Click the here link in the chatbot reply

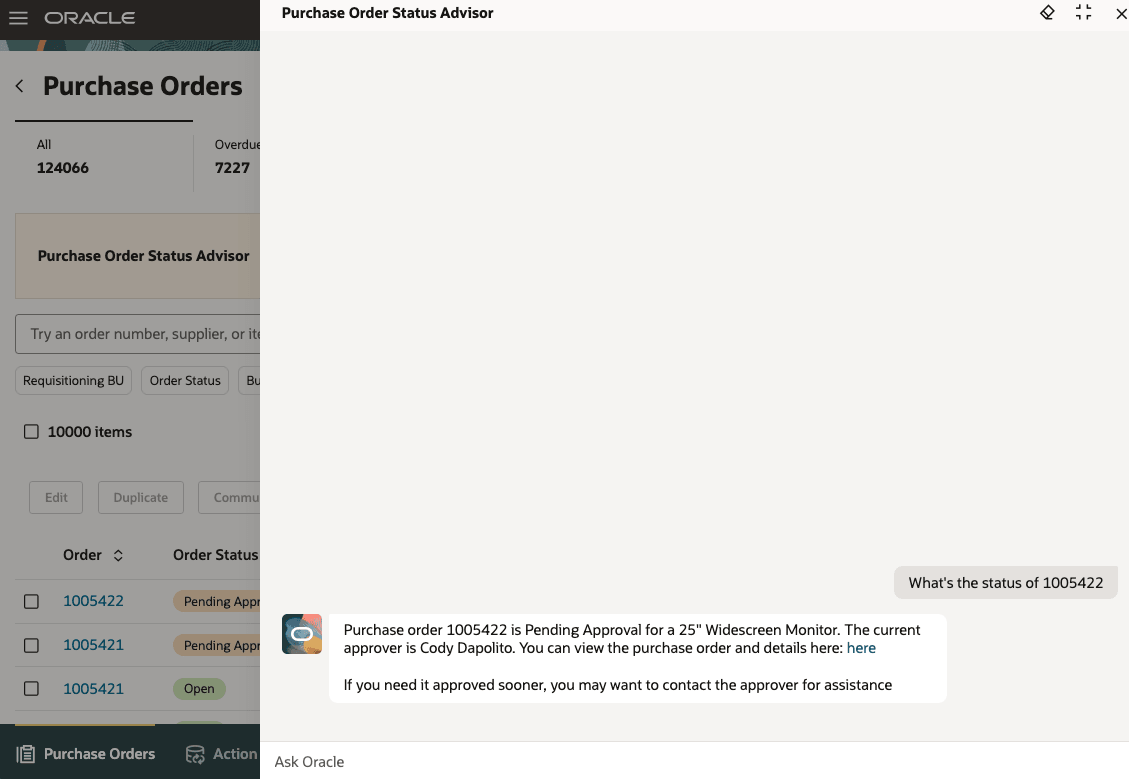861,647
